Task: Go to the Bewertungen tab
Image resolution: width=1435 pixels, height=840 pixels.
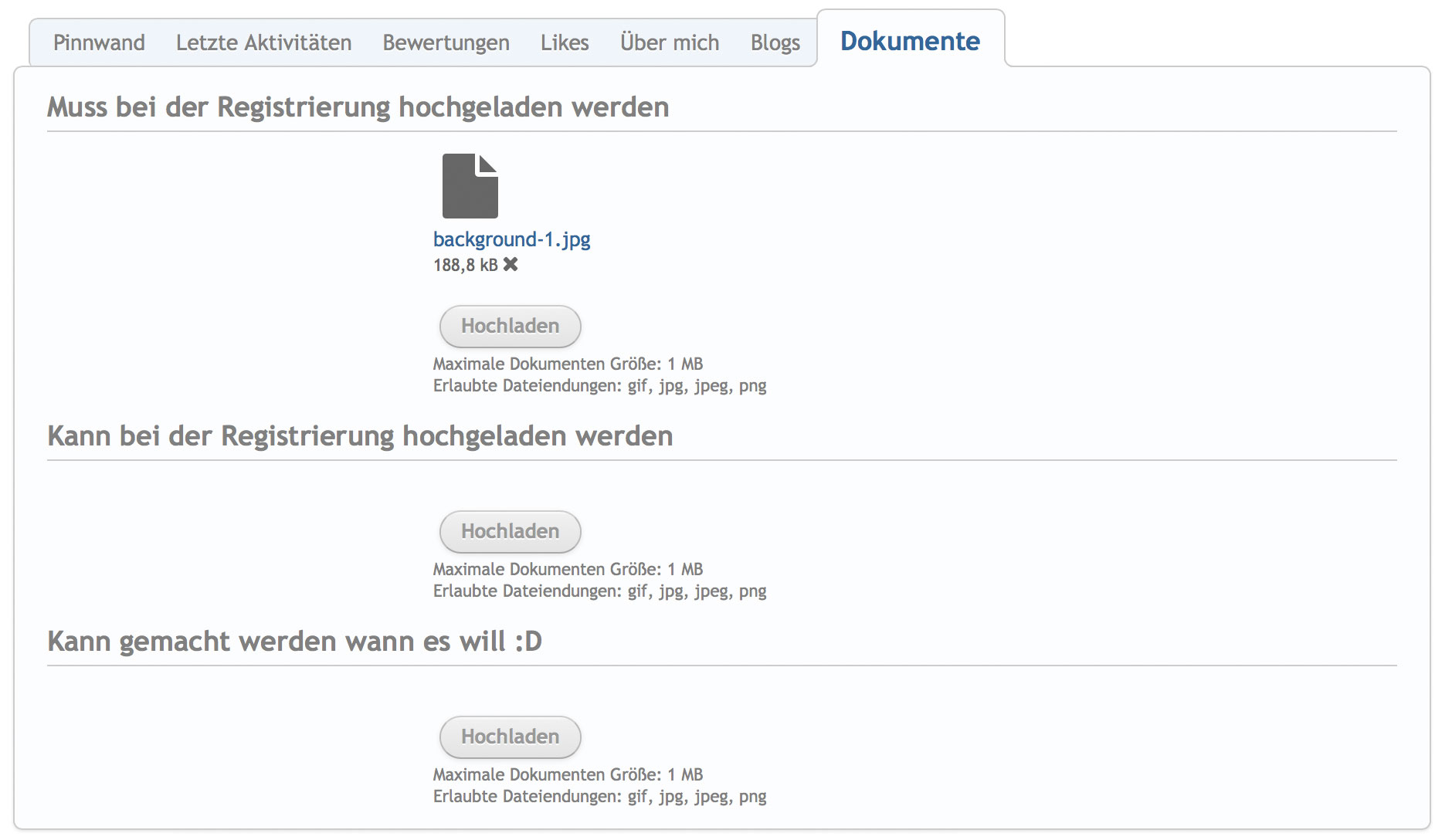Action: pos(446,42)
